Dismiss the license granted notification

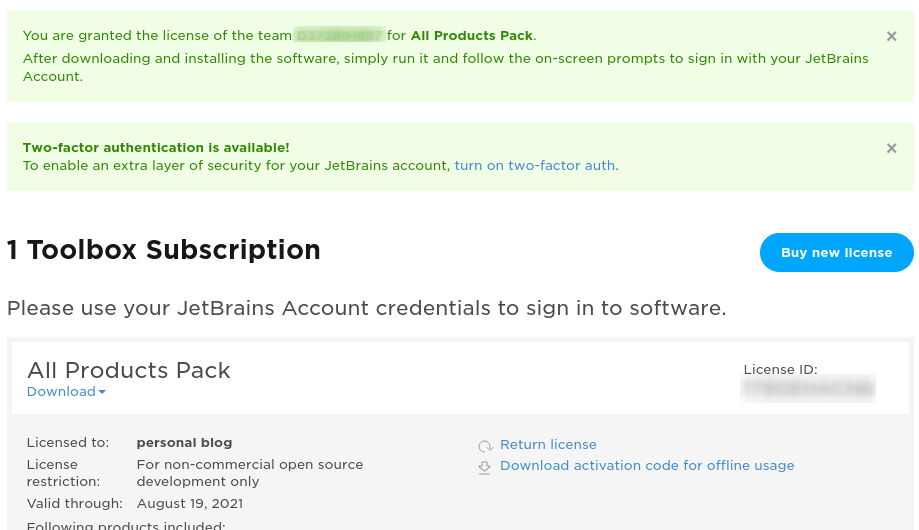(x=891, y=36)
